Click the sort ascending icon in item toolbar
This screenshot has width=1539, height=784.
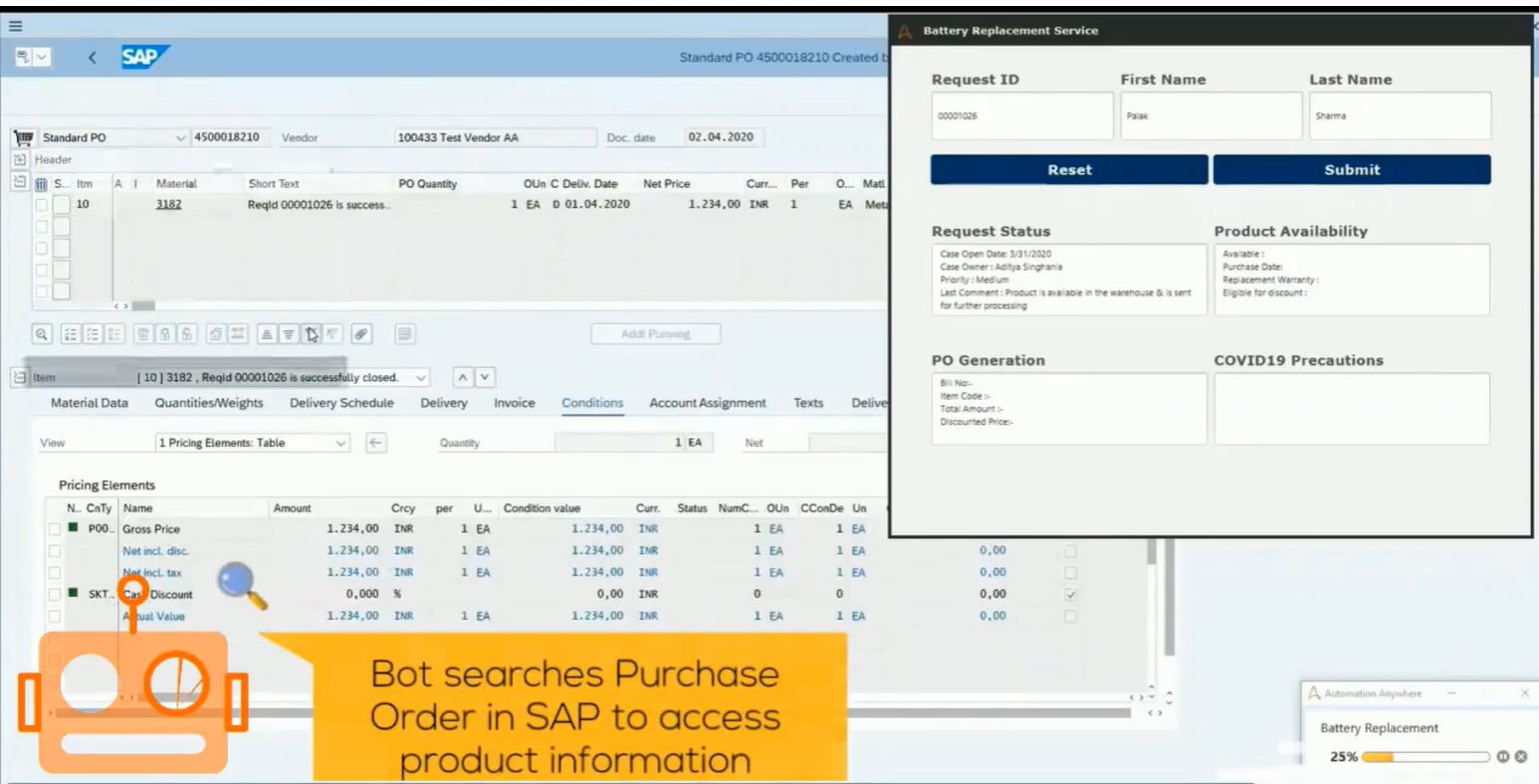(268, 334)
